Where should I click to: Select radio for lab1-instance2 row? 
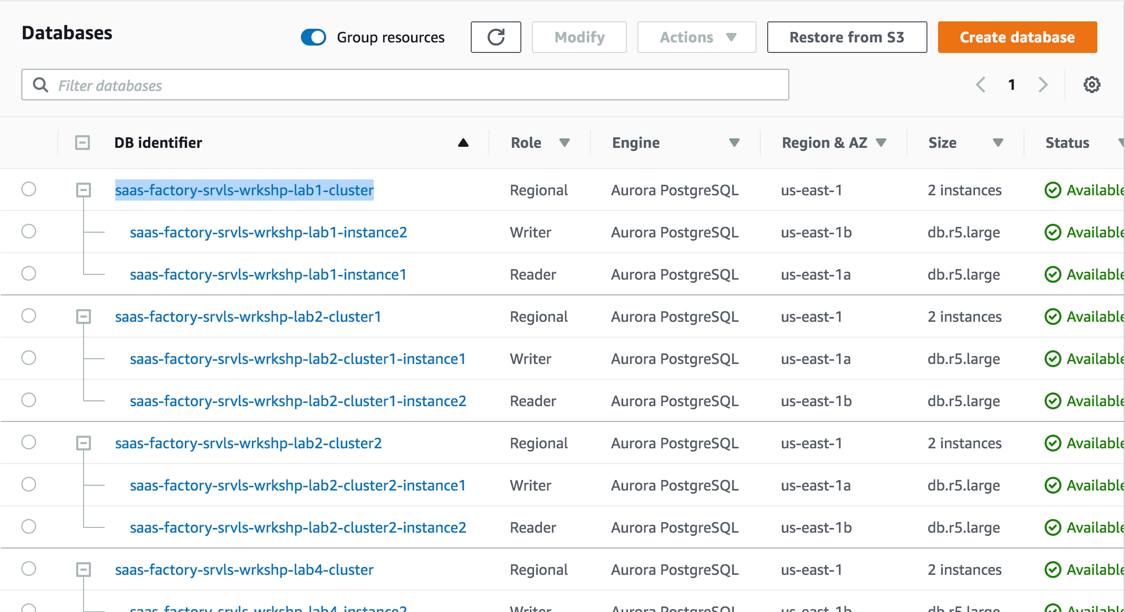29,232
